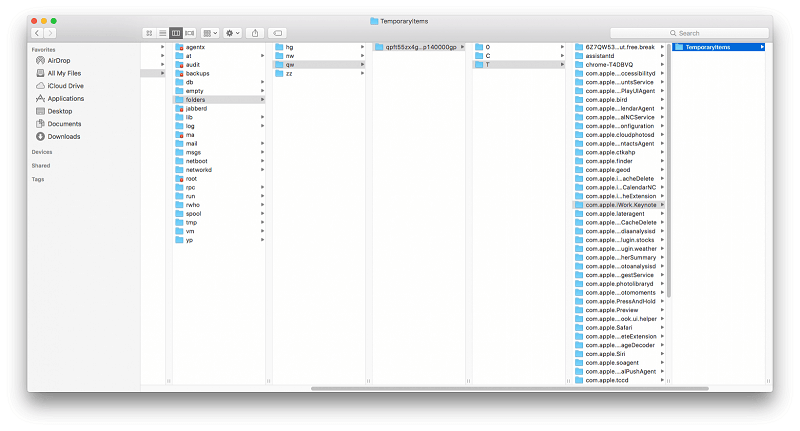The width and height of the screenshot is (800, 431).
Task: Expand the tmp folder arrow
Action: pyautogui.click(x=262, y=222)
